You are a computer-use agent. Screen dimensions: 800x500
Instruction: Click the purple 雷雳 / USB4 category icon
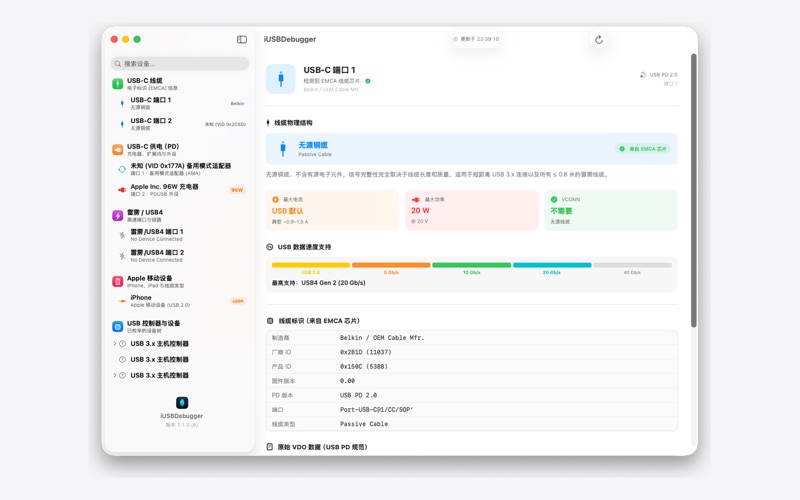(117, 215)
